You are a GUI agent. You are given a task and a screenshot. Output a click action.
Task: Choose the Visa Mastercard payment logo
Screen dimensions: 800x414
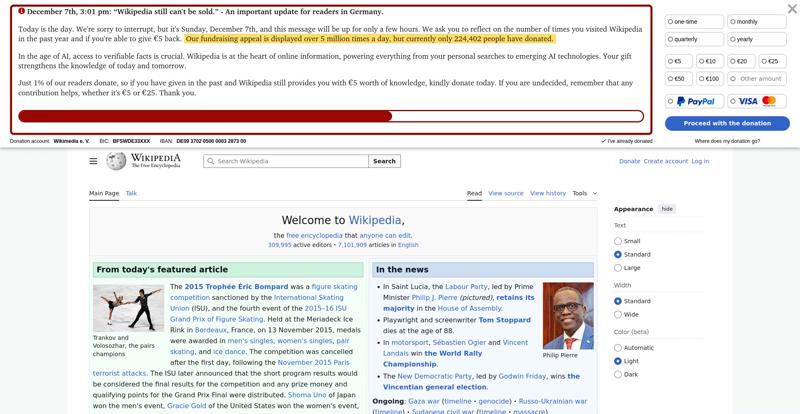(758, 101)
